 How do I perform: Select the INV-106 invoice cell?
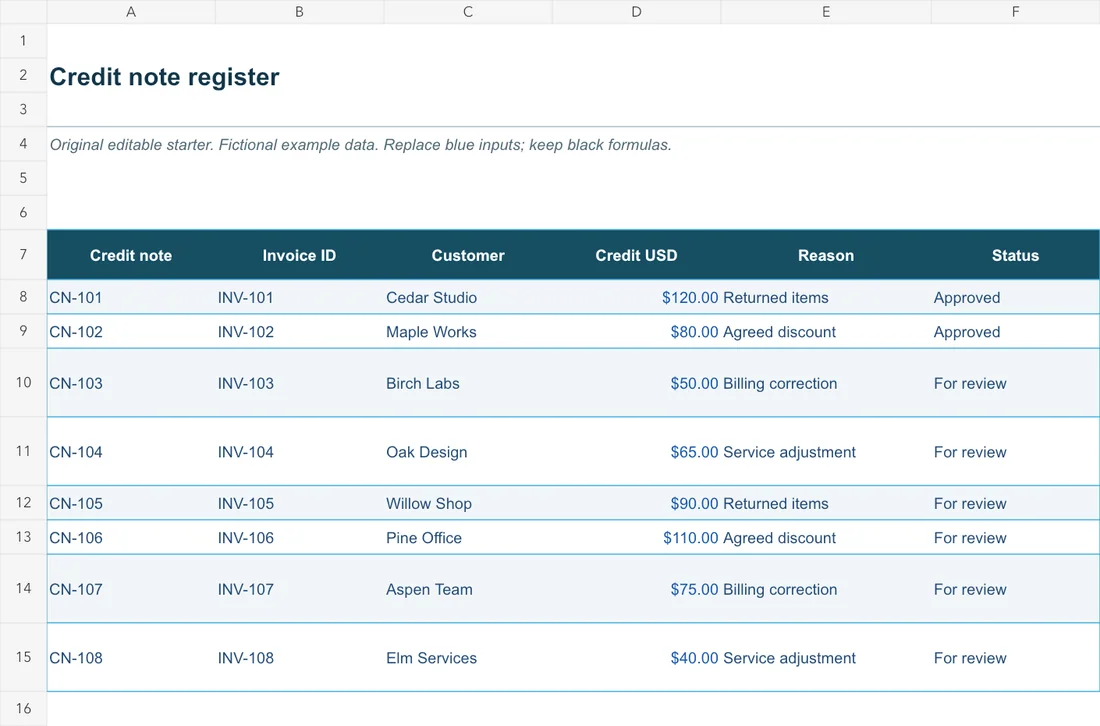click(300, 538)
